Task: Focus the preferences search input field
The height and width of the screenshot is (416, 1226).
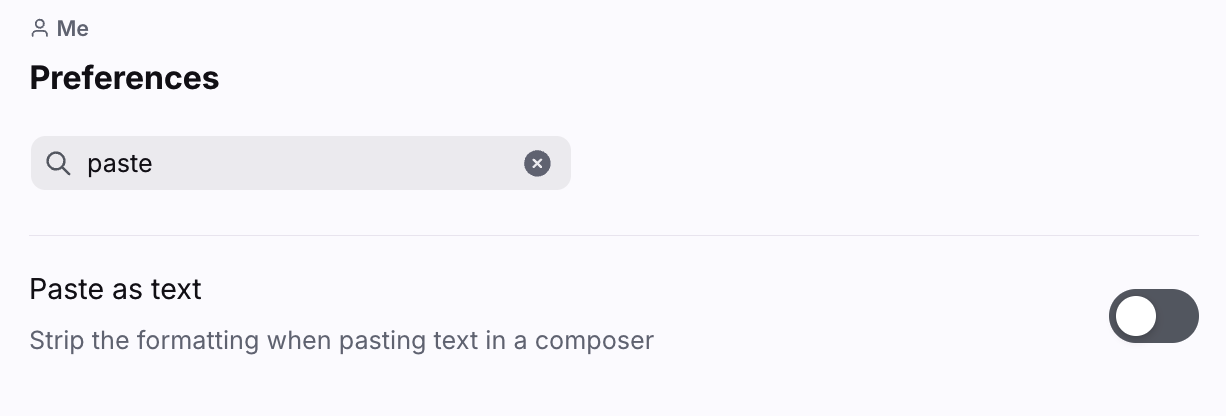Action: pos(300,163)
